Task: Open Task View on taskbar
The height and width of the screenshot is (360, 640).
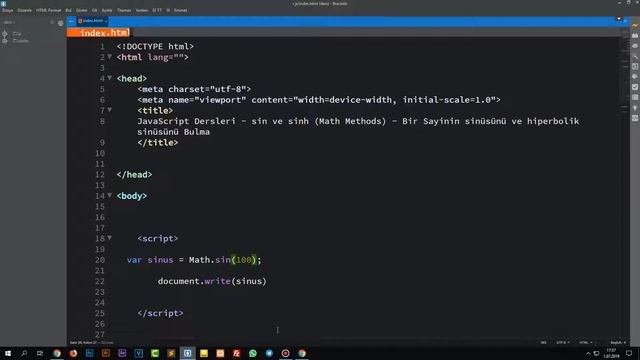Action: [x=40, y=353]
